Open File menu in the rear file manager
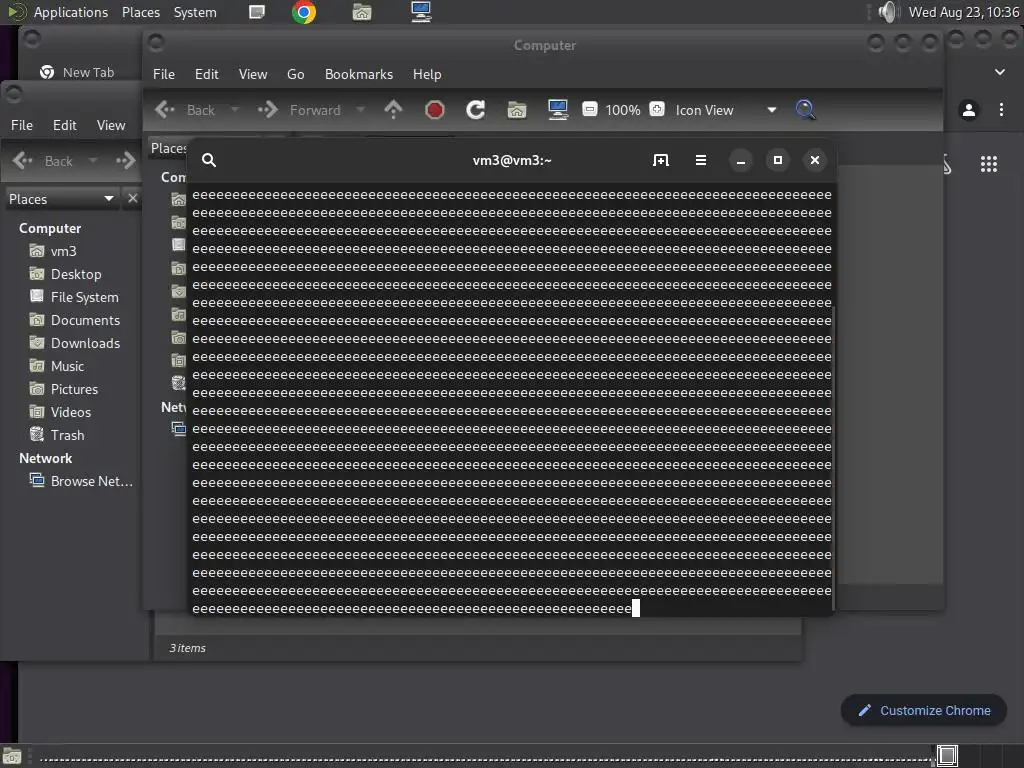1024x768 pixels. [x=22, y=125]
